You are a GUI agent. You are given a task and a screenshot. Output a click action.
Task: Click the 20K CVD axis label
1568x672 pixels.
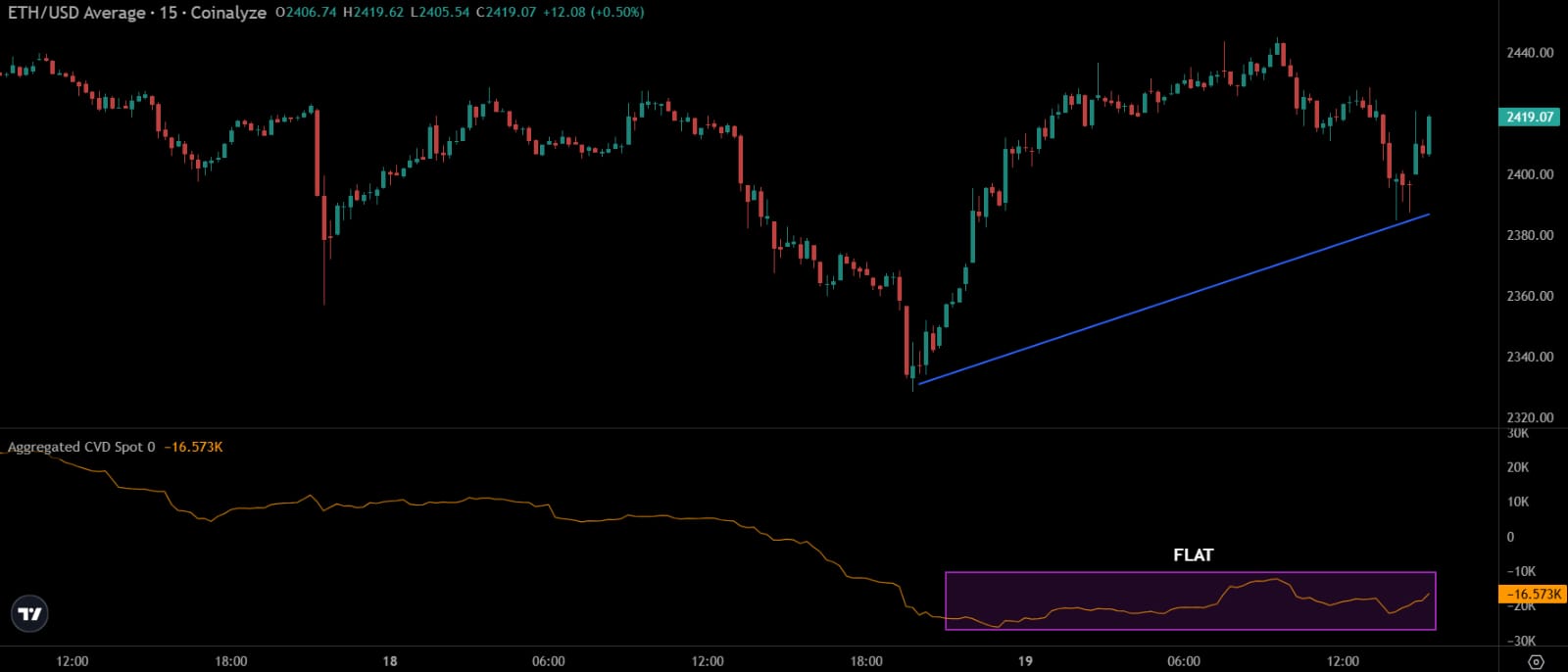1517,467
